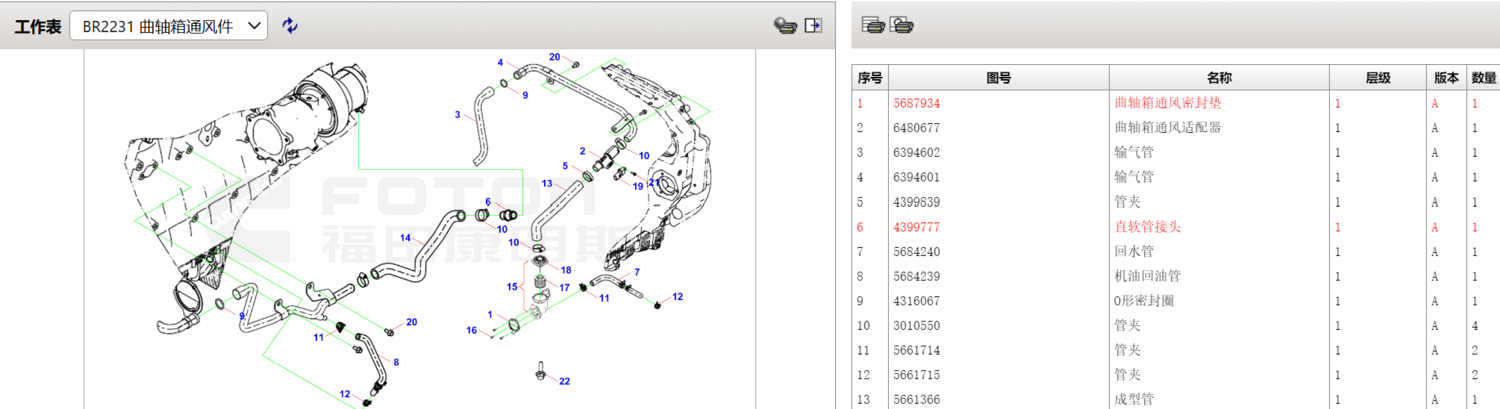The image size is (1500, 409).
Task: Sort by the 图号 column header
Action: pos(998,78)
